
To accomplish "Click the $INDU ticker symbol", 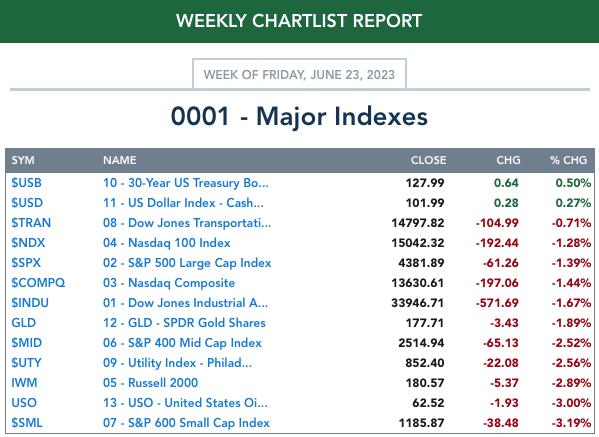I will click(x=30, y=303).
